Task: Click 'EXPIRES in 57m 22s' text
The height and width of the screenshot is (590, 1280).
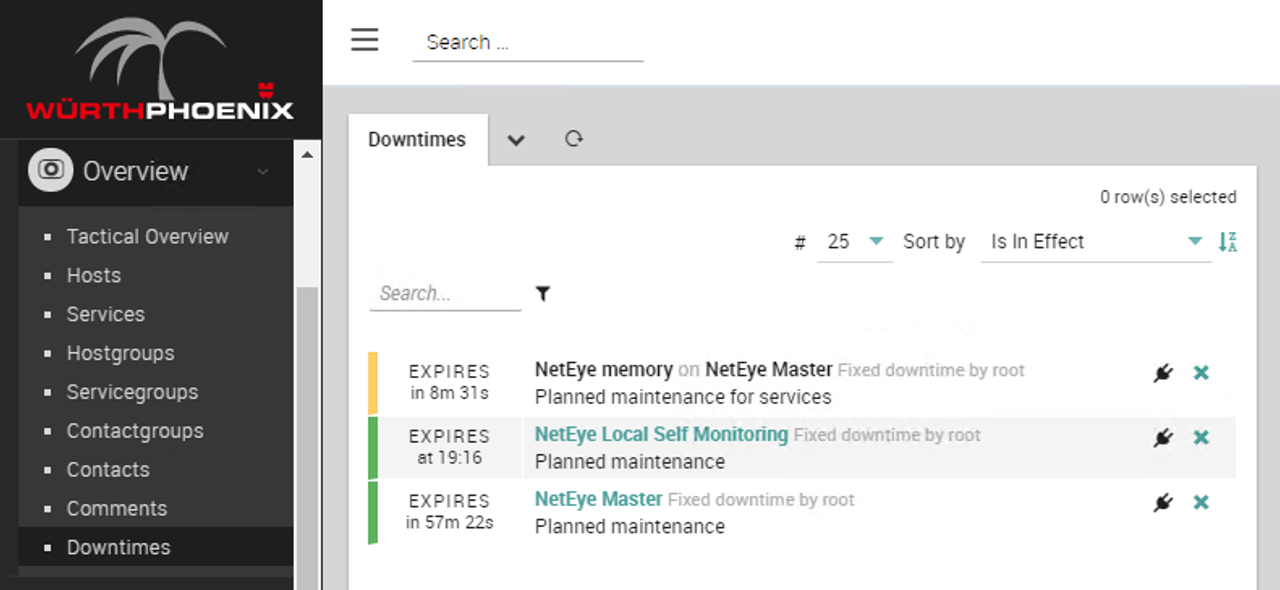Action: [x=449, y=512]
